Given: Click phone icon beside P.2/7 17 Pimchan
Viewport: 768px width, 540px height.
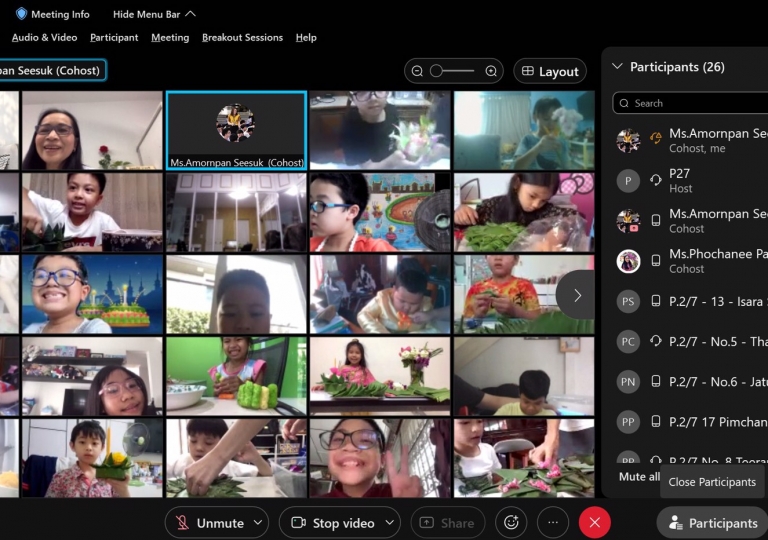Looking at the screenshot, I should pos(656,421).
